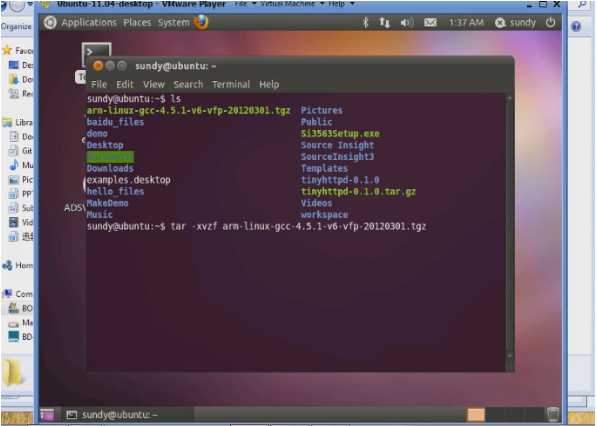The height and width of the screenshot is (426, 597).
Task: Click the show desktop icon in bottom panel
Action: coord(47,415)
